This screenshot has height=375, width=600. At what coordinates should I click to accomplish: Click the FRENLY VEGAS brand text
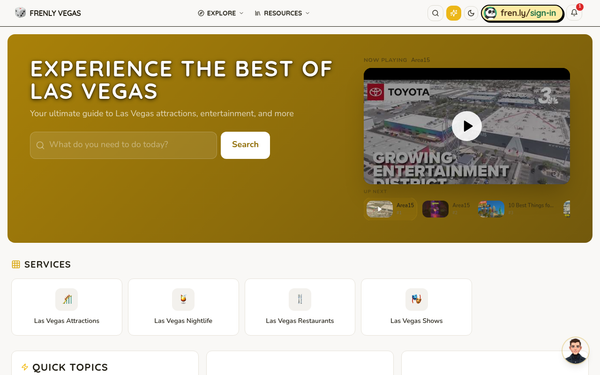(55, 13)
